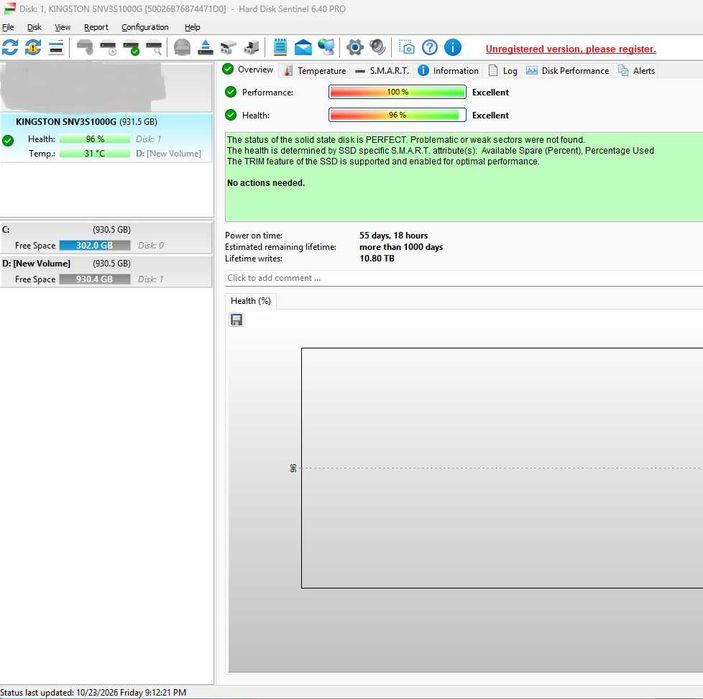Viewport: 703px width, 699px height.
Task: Open the View menu
Action: click(x=63, y=27)
